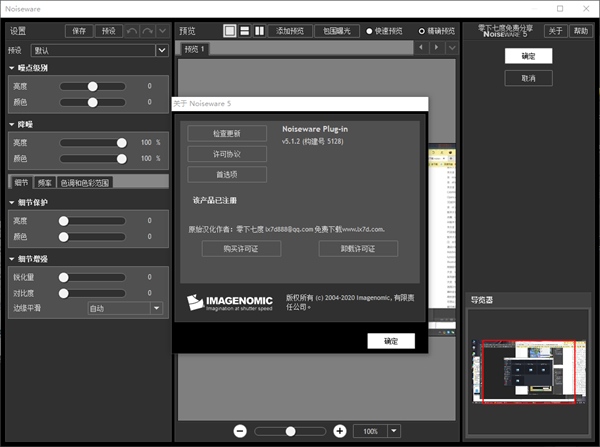Click the zoom out minus icon

point(240,431)
